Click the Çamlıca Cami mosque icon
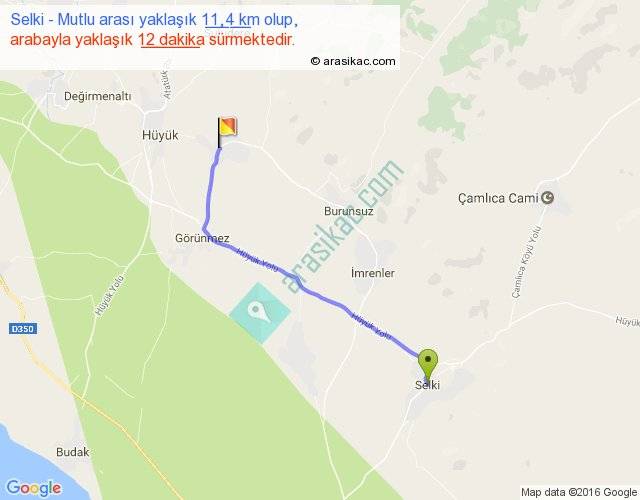 (x=547, y=198)
